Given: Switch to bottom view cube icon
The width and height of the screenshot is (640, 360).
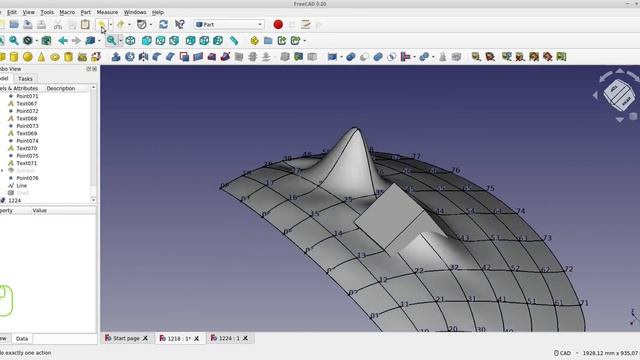Looking at the screenshot, I should pos(204,40).
